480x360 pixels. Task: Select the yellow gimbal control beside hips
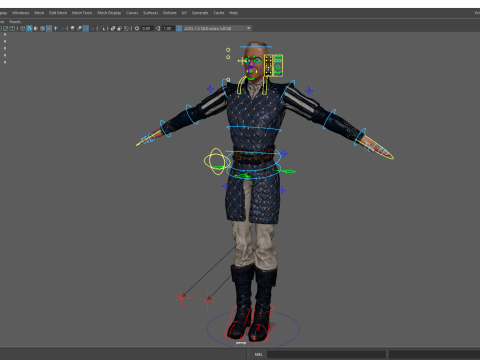pyautogui.click(x=217, y=161)
